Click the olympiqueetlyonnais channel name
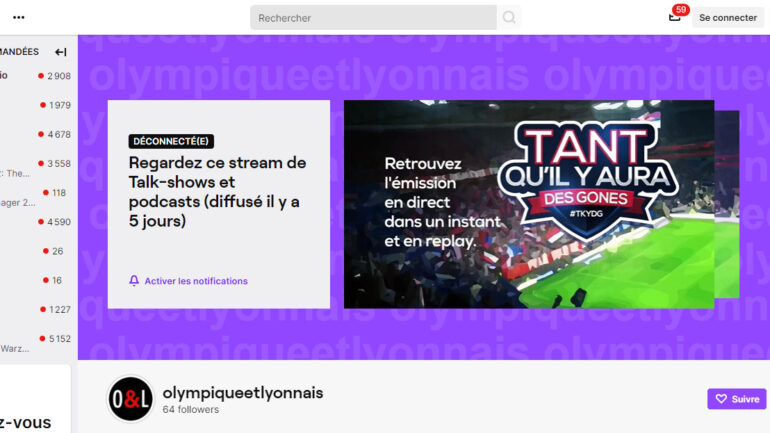 pos(243,393)
